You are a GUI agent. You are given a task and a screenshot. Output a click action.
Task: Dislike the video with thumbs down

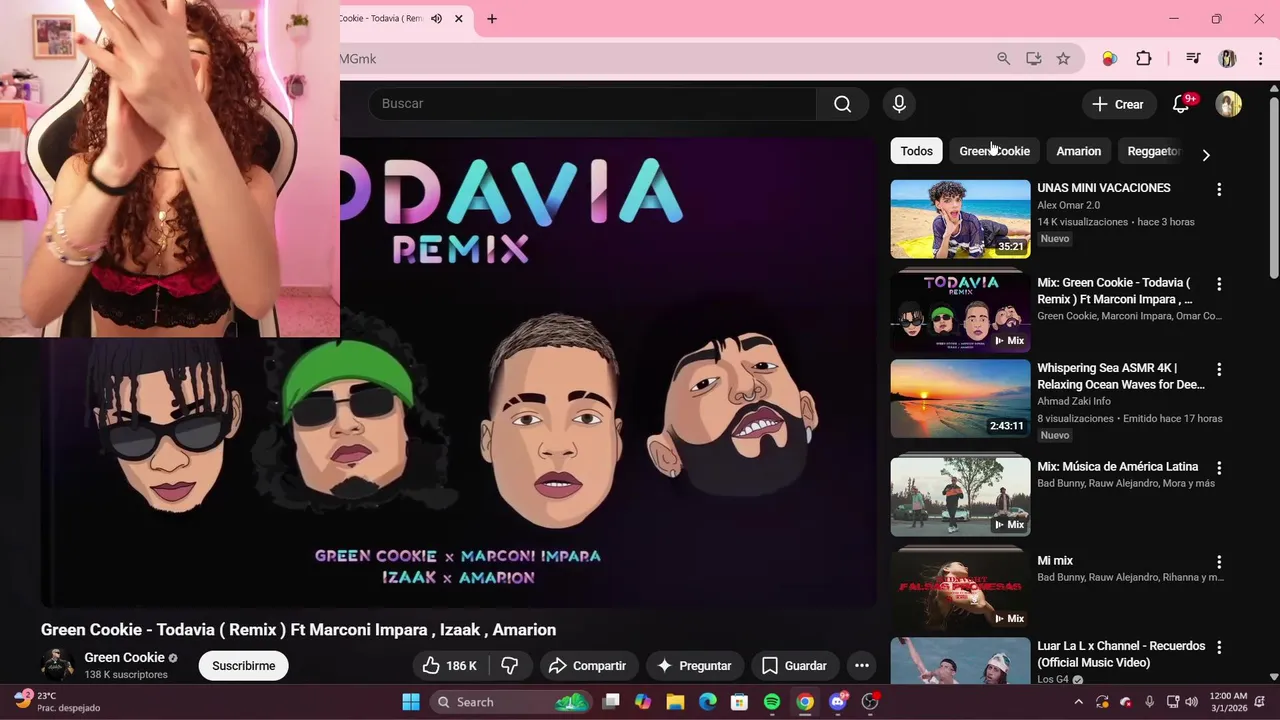click(x=510, y=666)
